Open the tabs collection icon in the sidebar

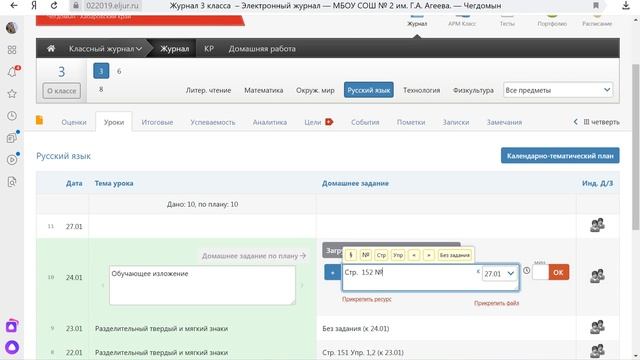click(x=12, y=138)
